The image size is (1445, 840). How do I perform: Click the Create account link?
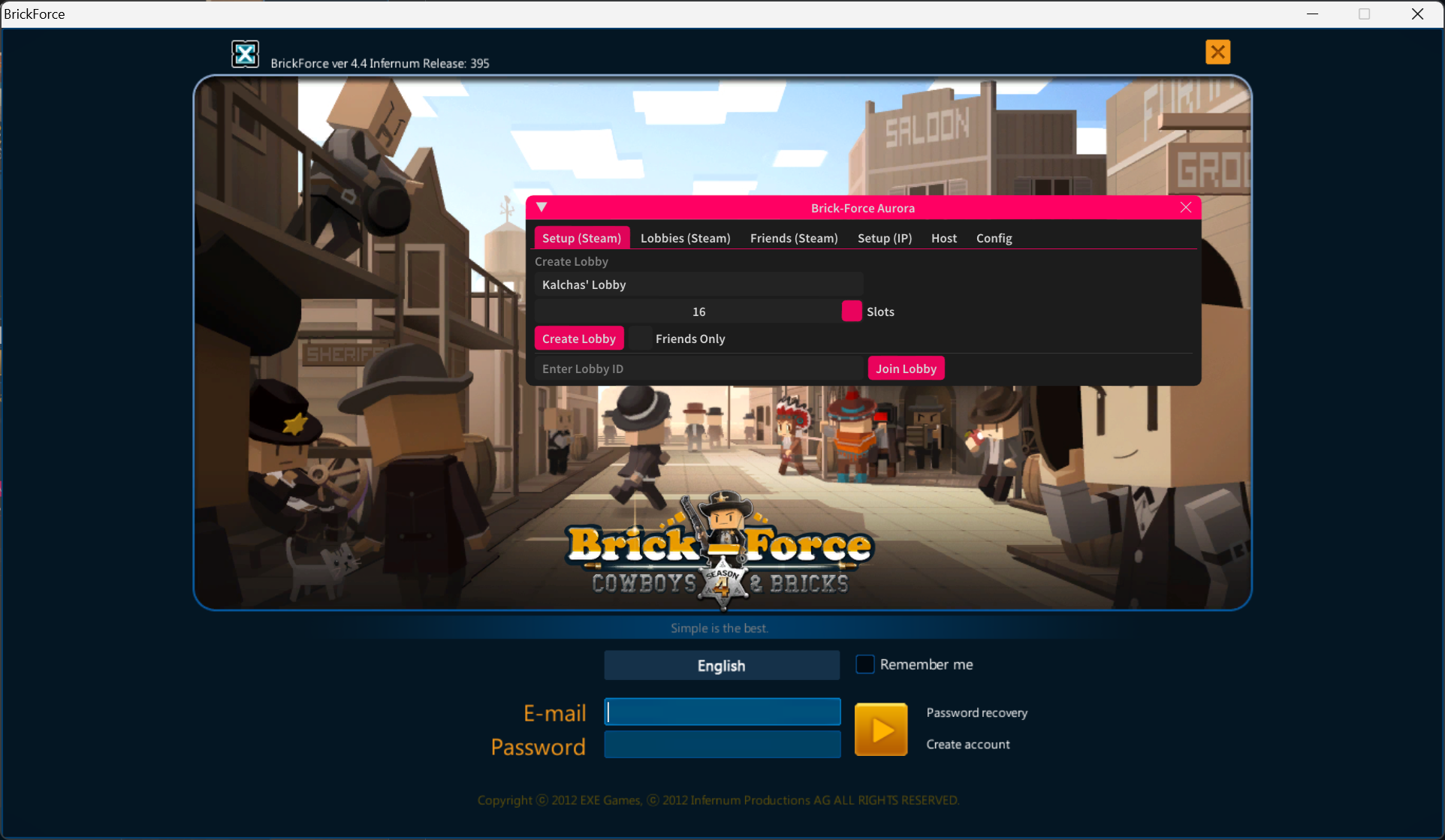click(x=967, y=744)
